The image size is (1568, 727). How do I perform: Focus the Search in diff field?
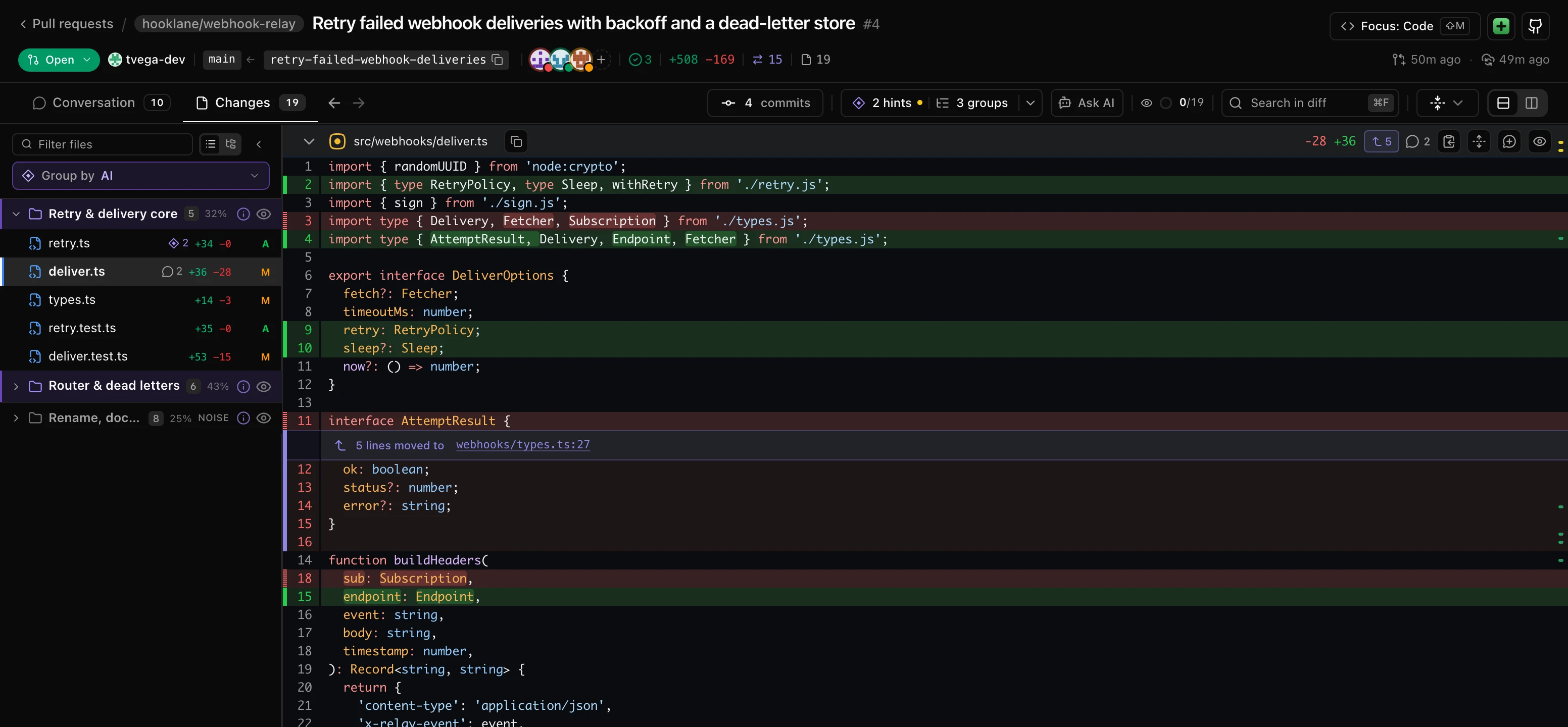pyautogui.click(x=1310, y=103)
